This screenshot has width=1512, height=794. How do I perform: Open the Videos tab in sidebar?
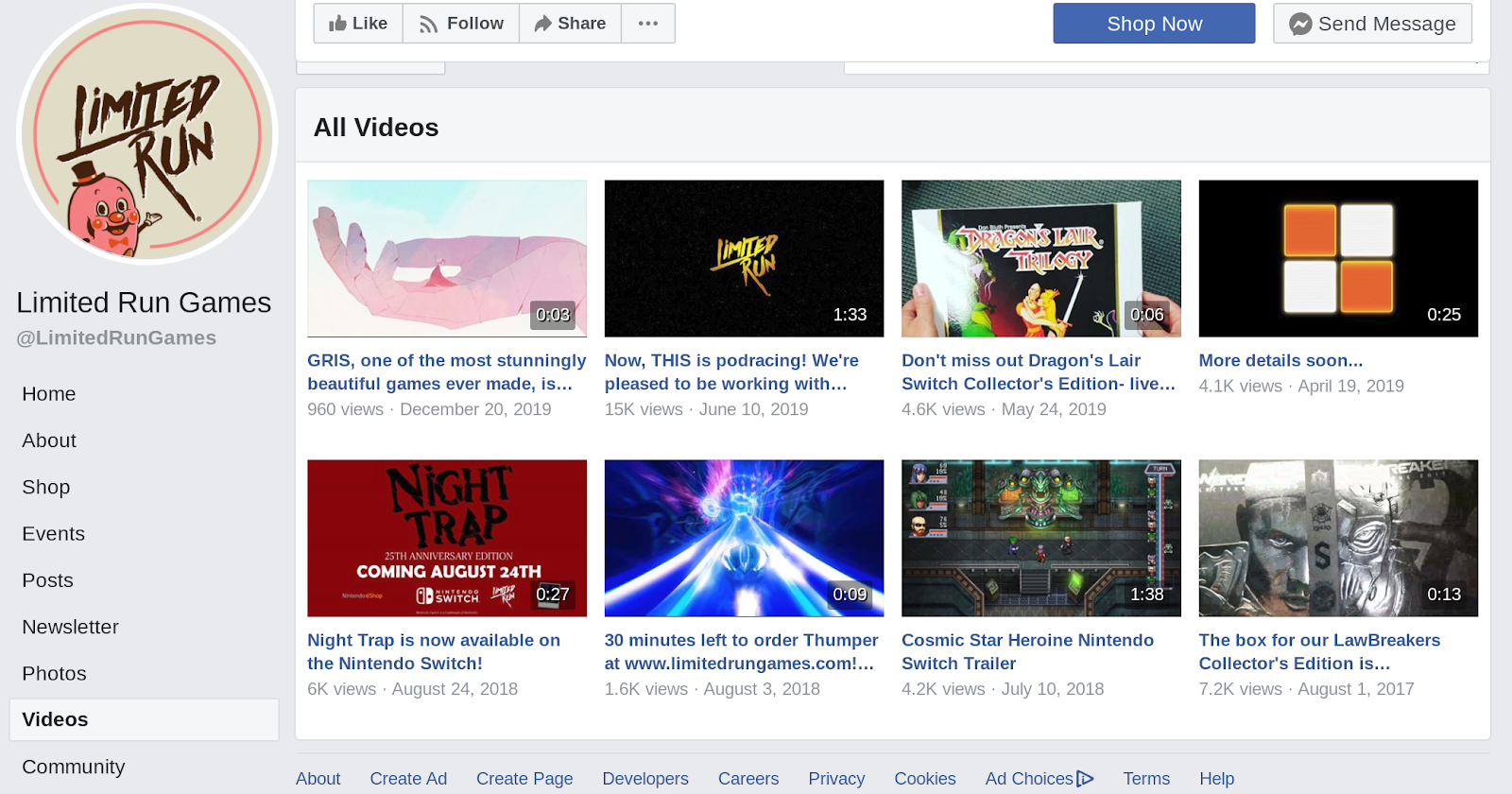pyautogui.click(x=55, y=719)
